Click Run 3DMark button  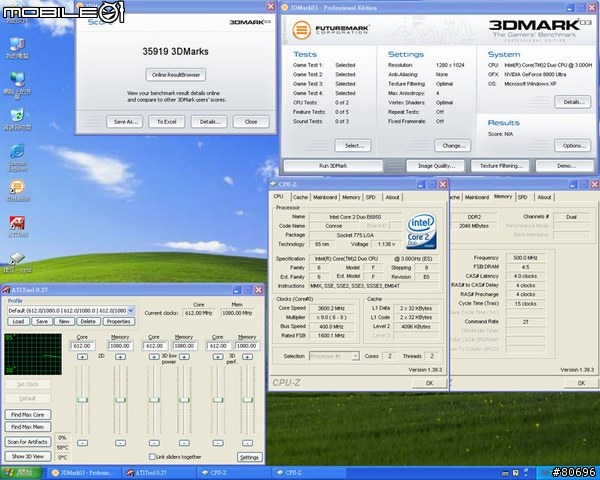[x=333, y=166]
